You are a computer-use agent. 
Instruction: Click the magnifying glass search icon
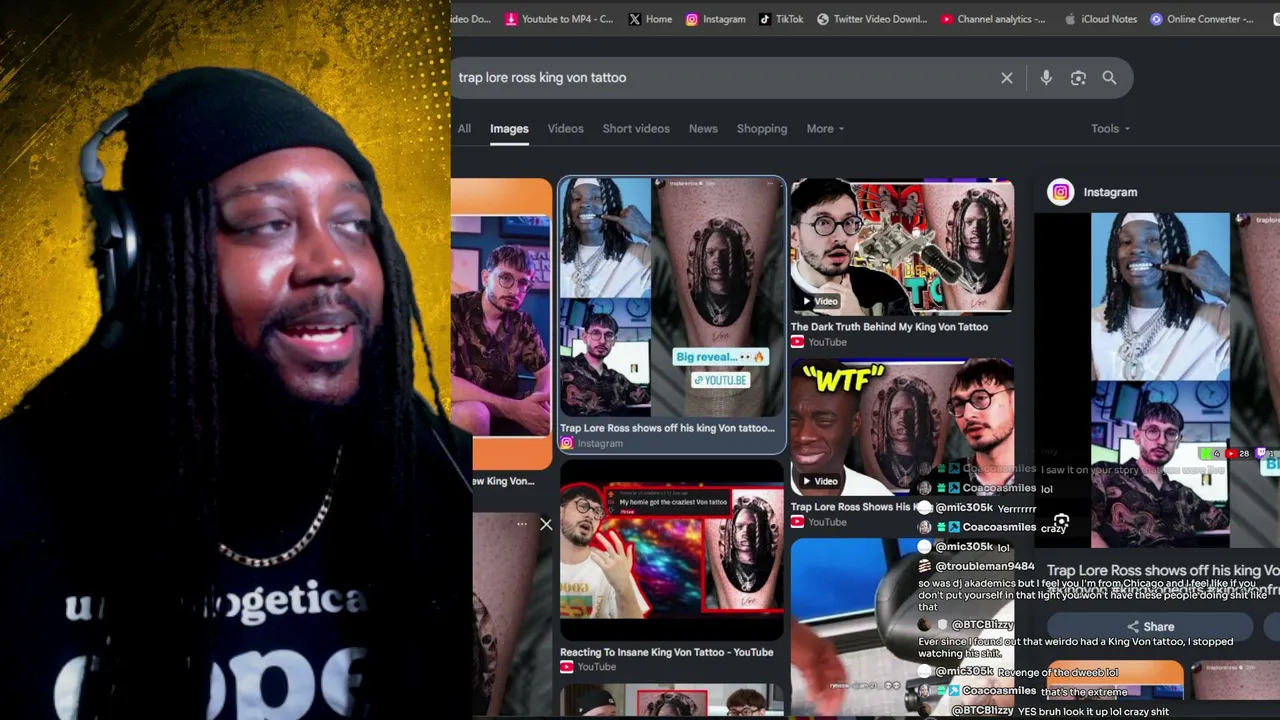[x=1109, y=78]
